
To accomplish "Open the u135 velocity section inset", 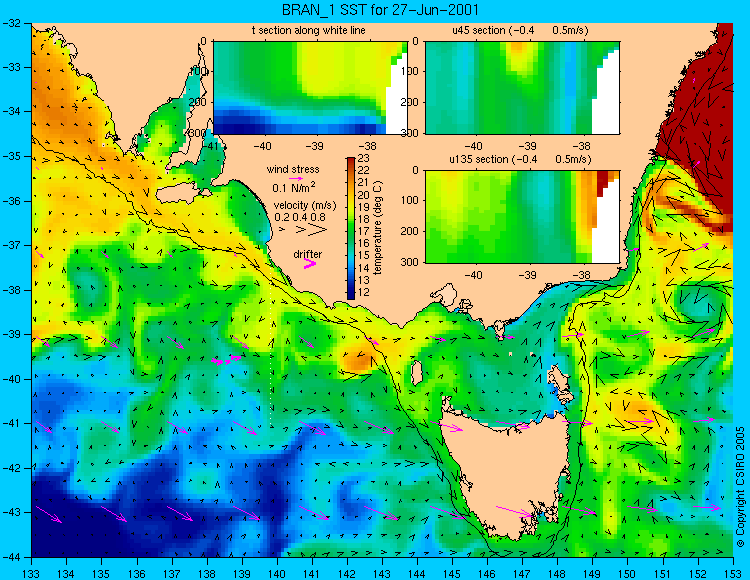I will [522, 217].
